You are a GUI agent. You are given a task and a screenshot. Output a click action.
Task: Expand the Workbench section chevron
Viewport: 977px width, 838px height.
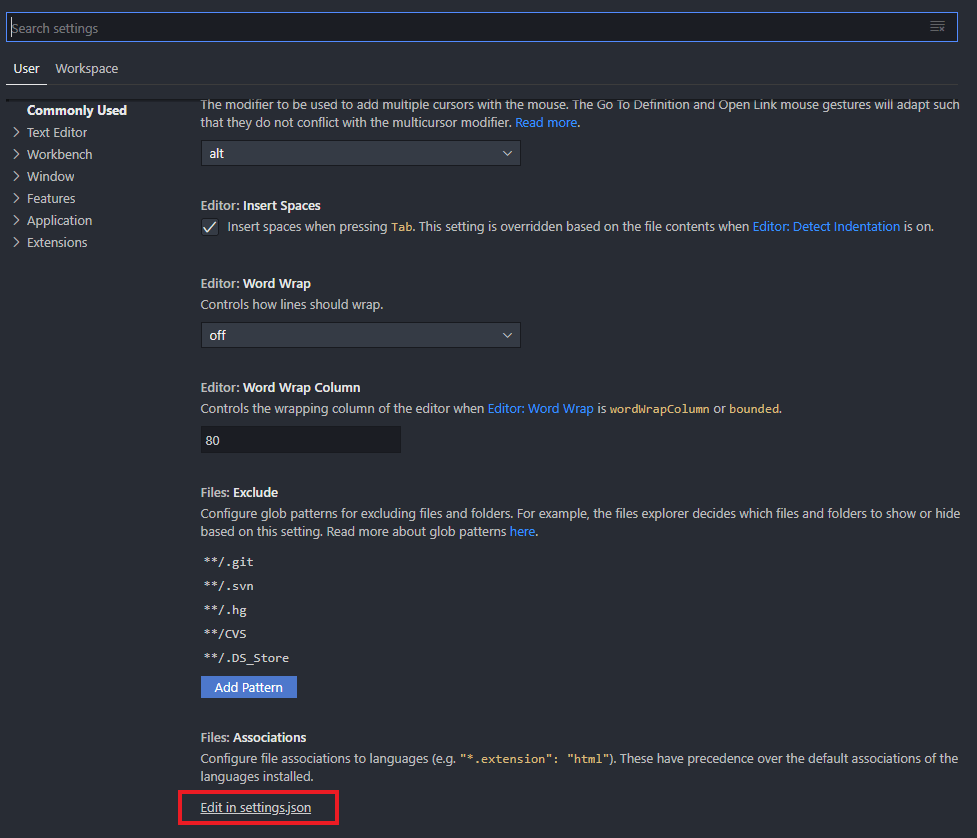[16, 155]
